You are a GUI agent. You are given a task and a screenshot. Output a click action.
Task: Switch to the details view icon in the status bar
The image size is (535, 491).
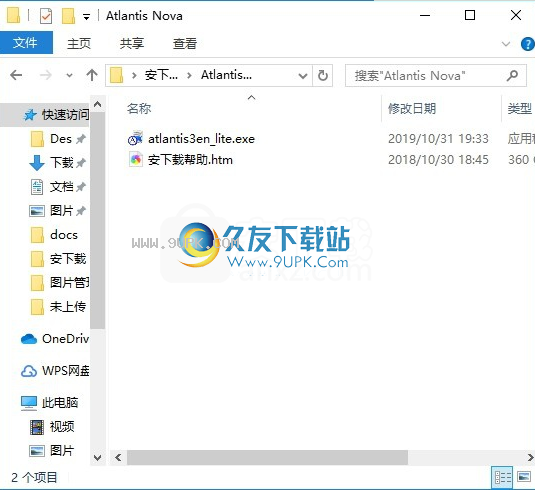pos(503,477)
